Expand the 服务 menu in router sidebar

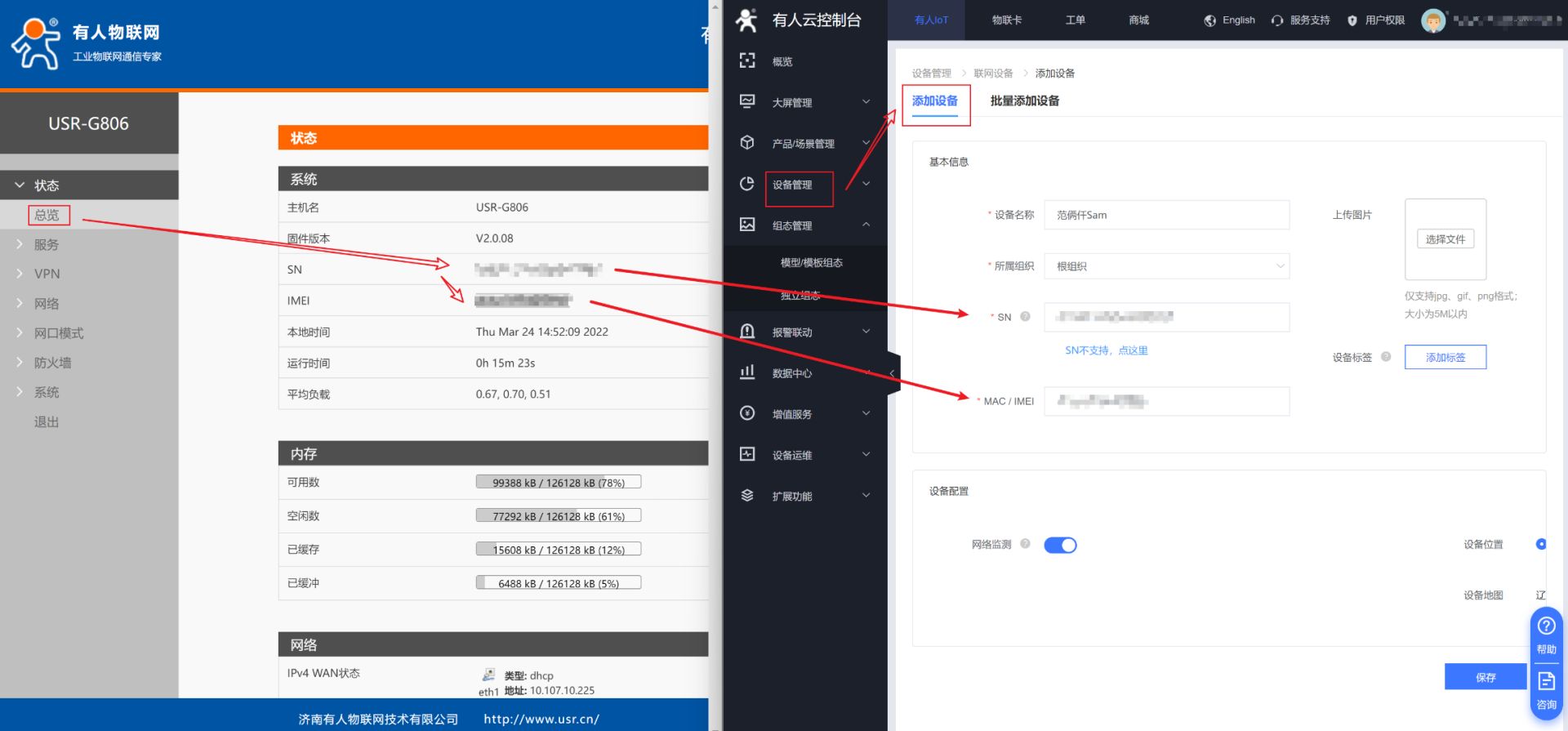point(47,244)
